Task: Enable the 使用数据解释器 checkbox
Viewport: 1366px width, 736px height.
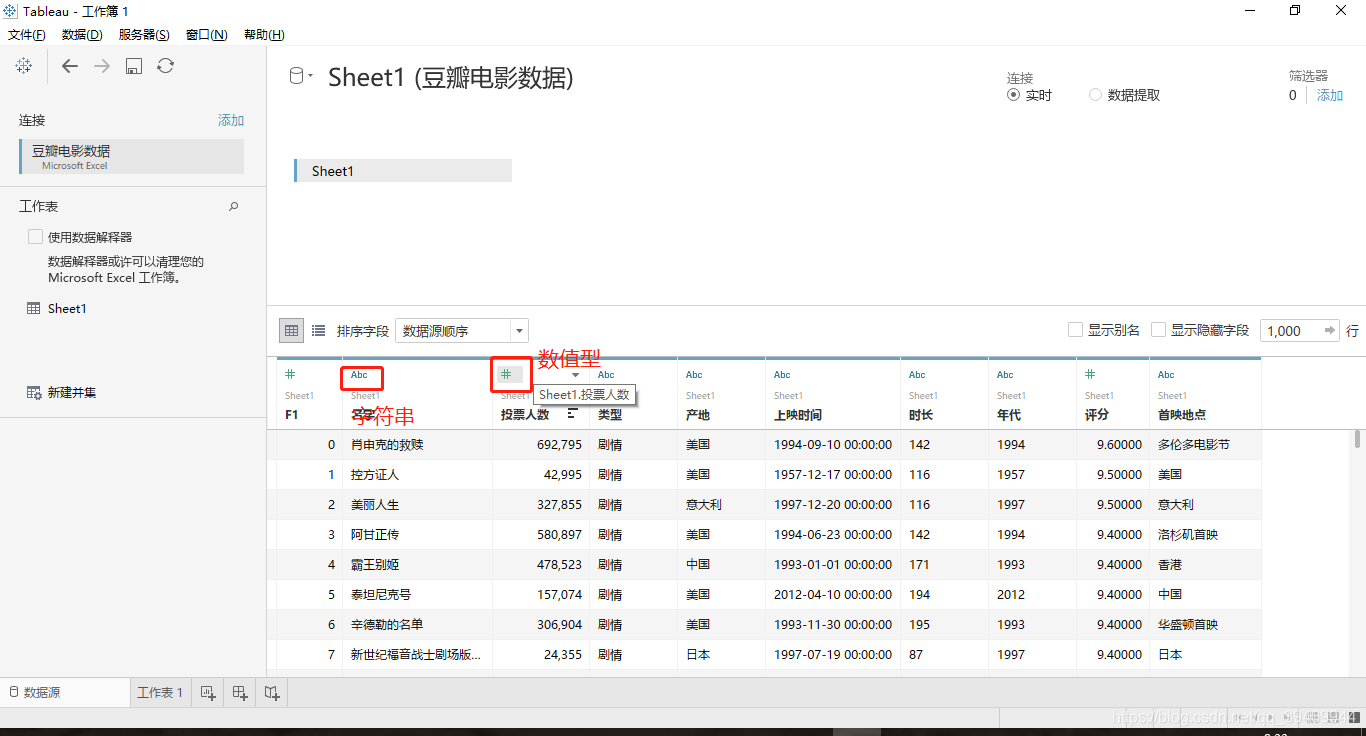Action: point(35,237)
